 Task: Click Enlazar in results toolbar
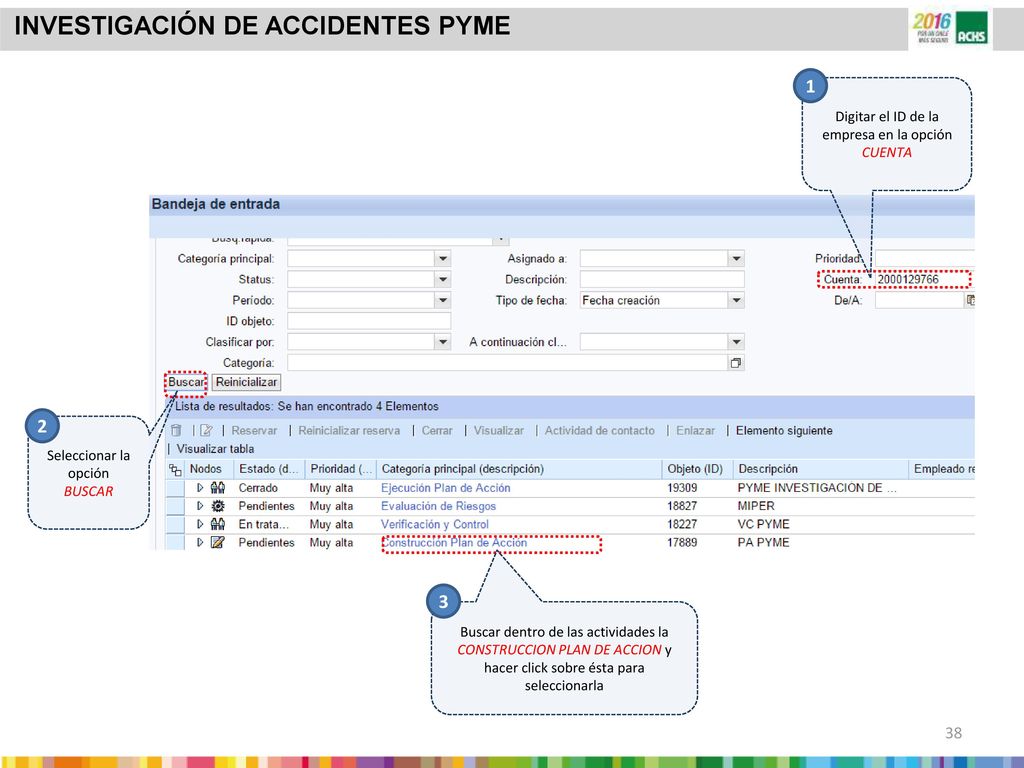(696, 431)
